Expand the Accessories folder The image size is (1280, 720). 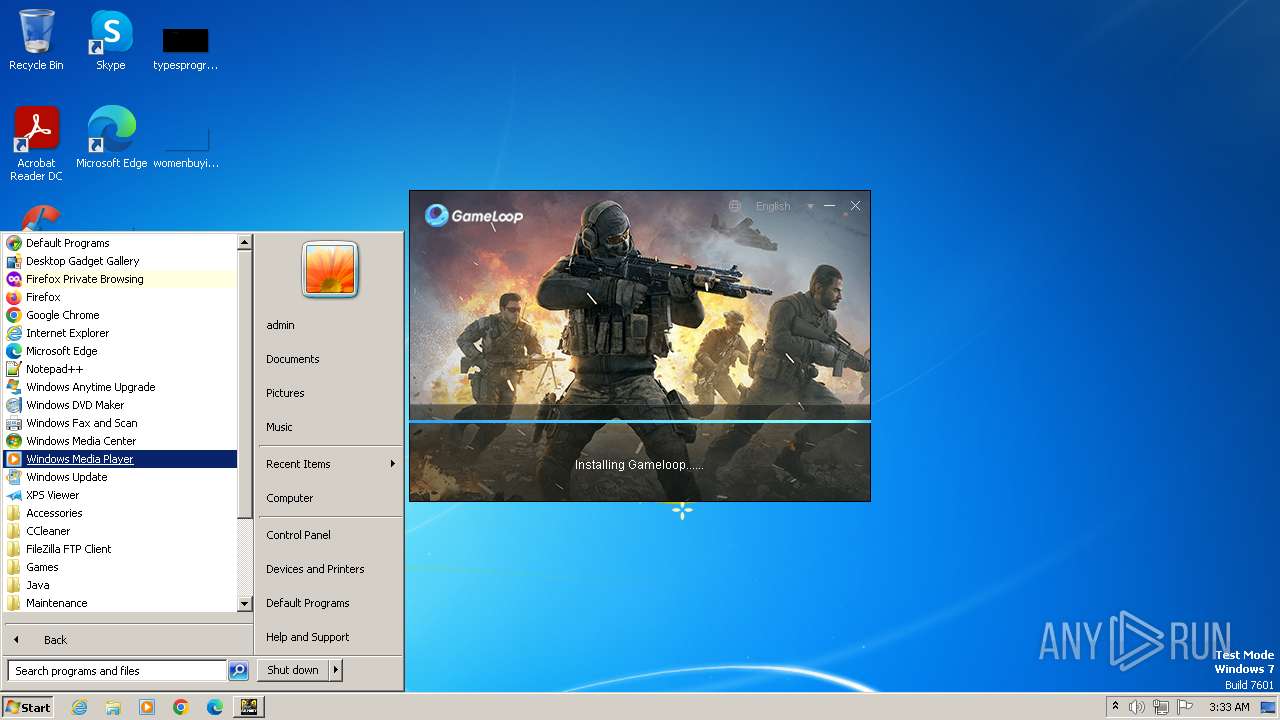(120, 513)
